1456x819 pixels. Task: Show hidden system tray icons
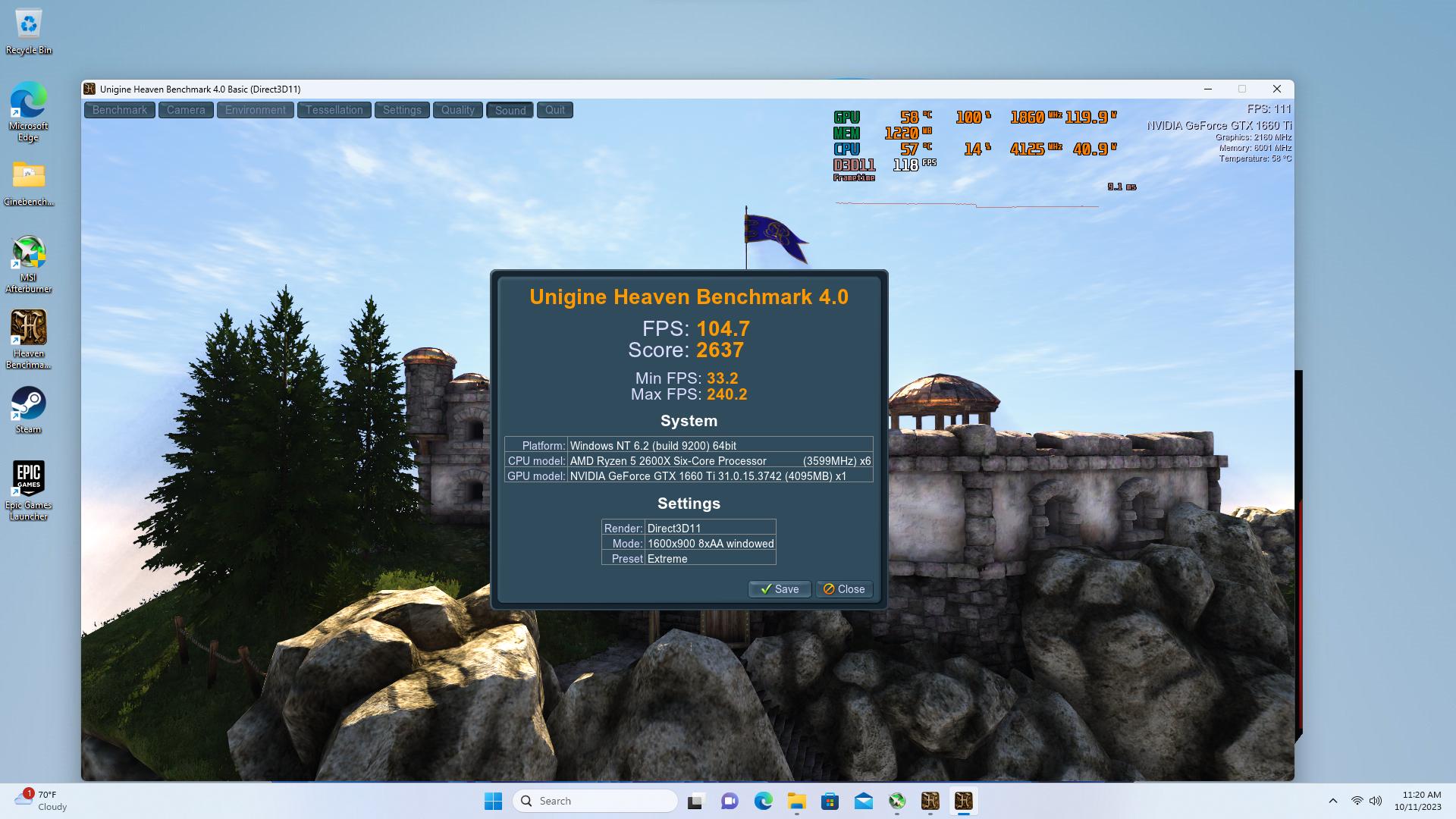coord(1333,801)
